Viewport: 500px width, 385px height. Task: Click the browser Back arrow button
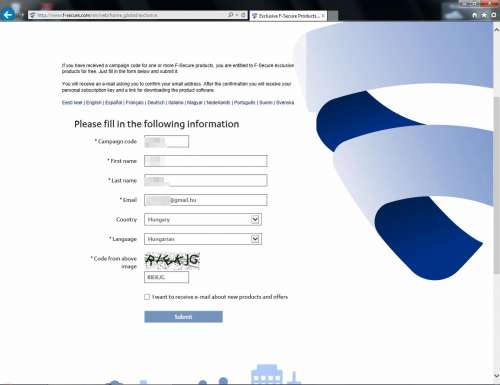[x=8, y=14]
